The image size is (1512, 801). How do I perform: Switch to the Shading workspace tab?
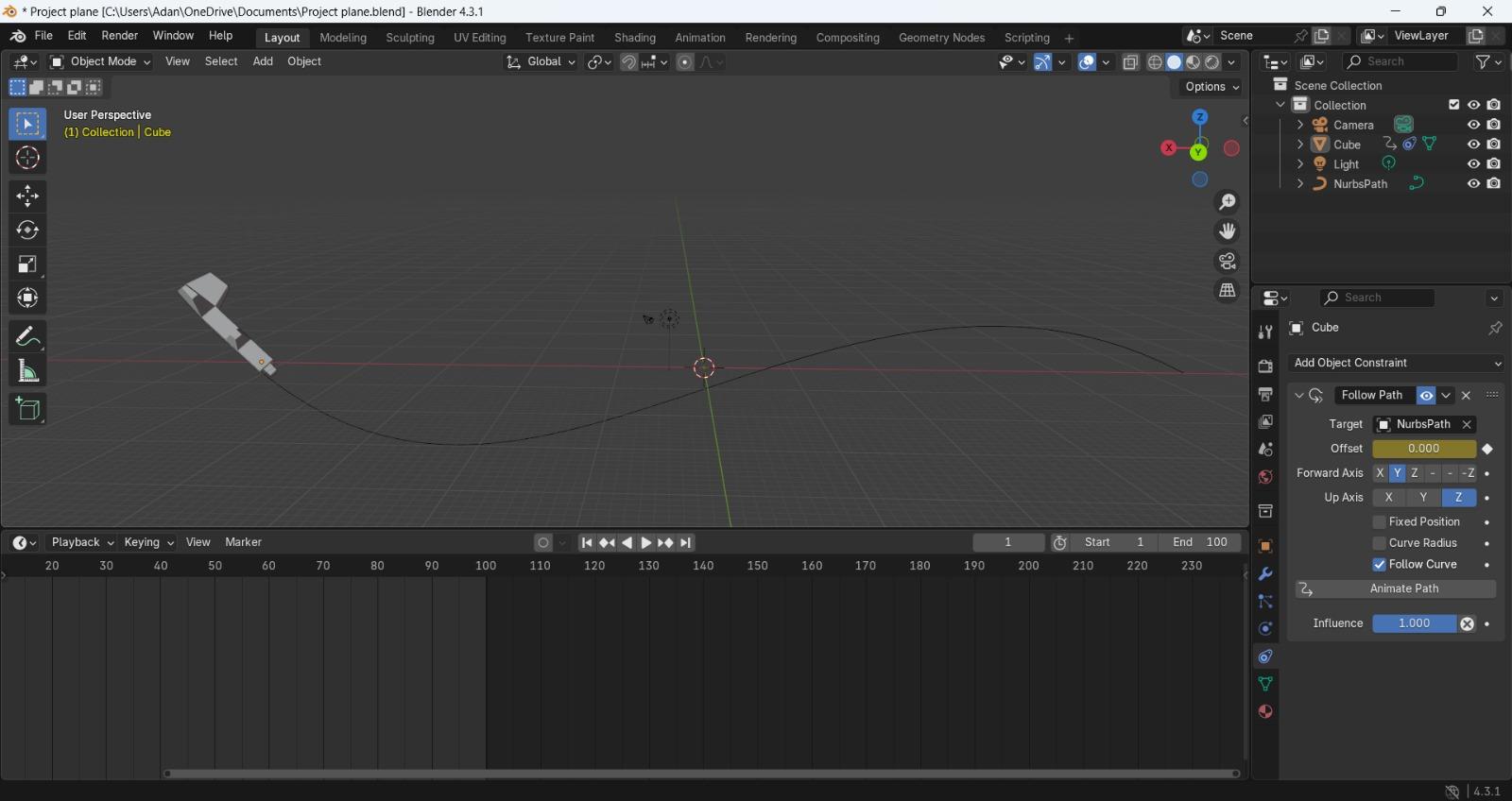click(635, 38)
